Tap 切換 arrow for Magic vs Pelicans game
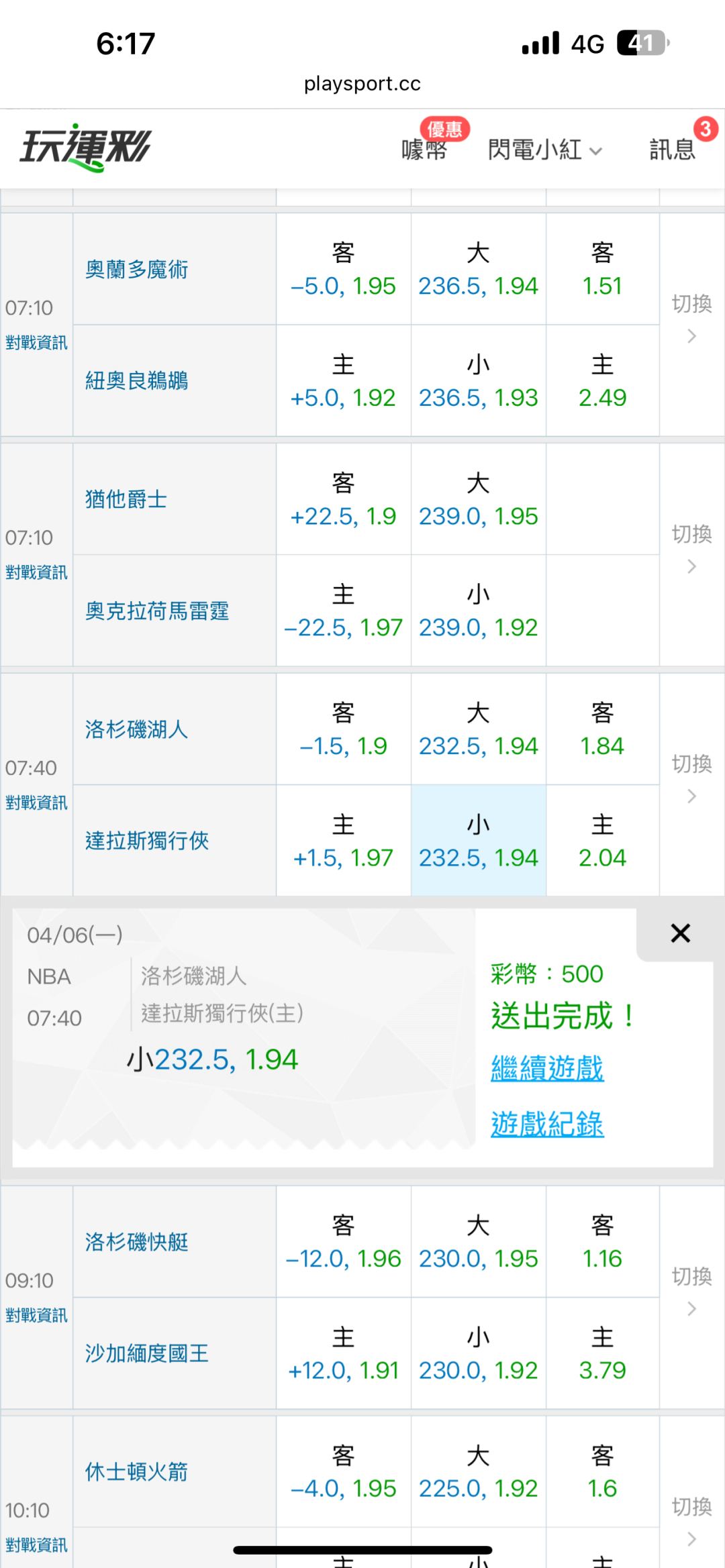 pyautogui.click(x=691, y=318)
